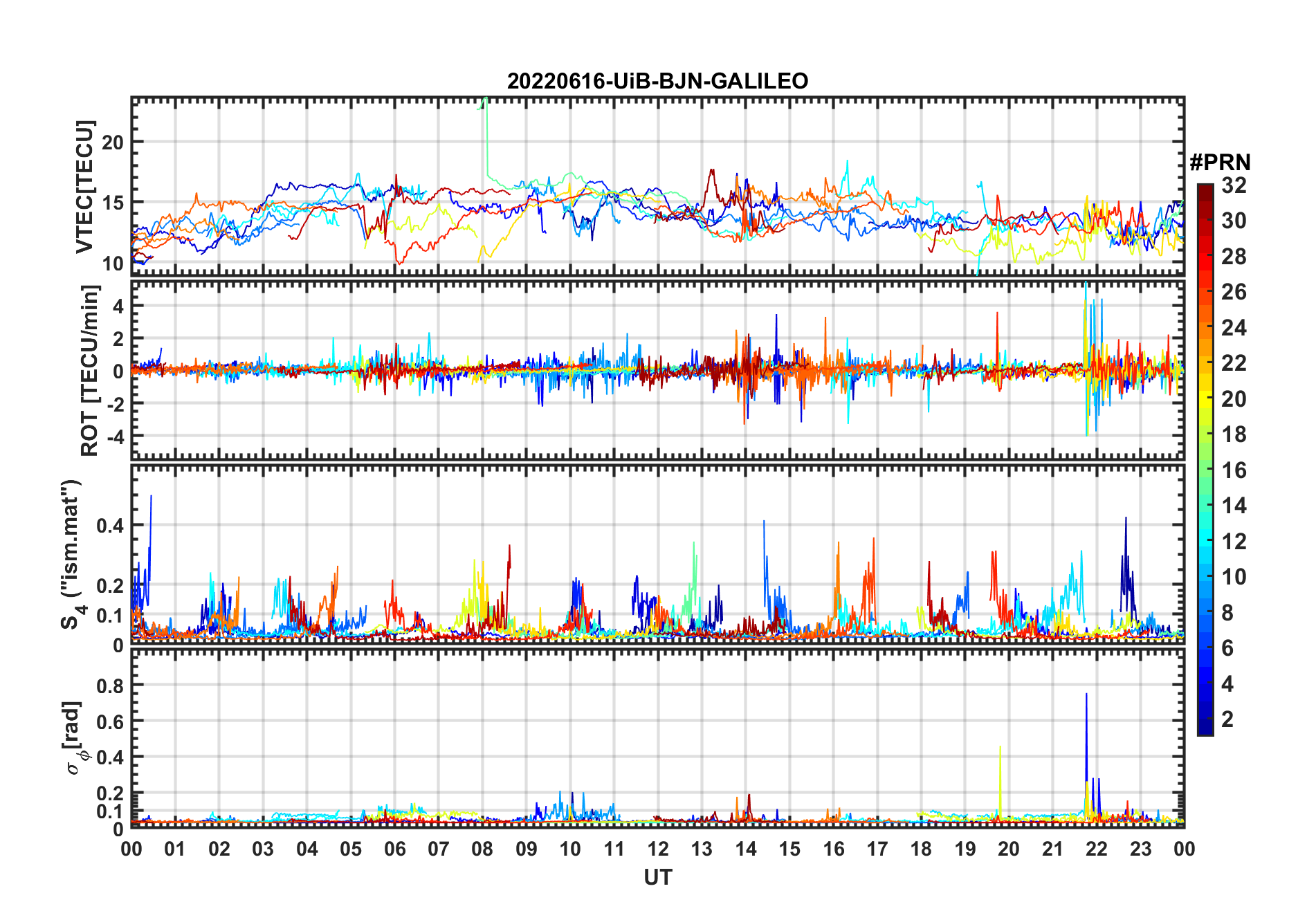Viewport: 1316px width, 920px height.
Task: Click the S4 ("ism.mat") y-axis label
Action: (72, 554)
